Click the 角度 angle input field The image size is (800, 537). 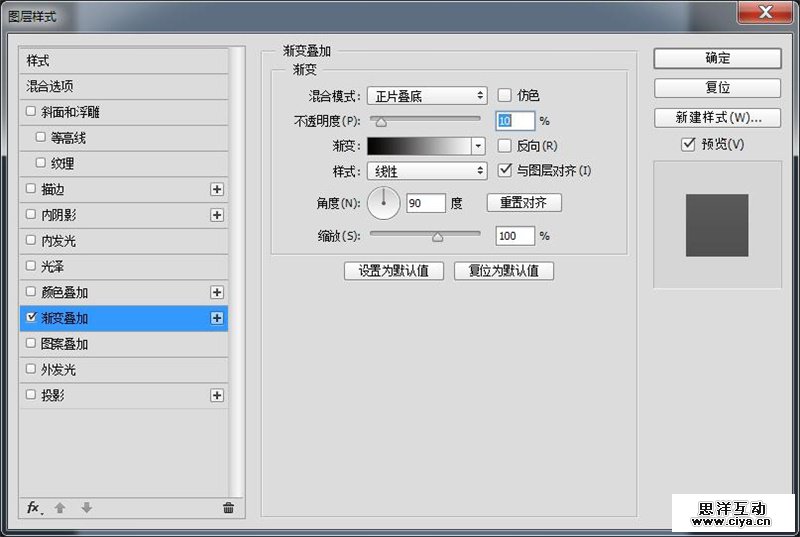coord(425,203)
